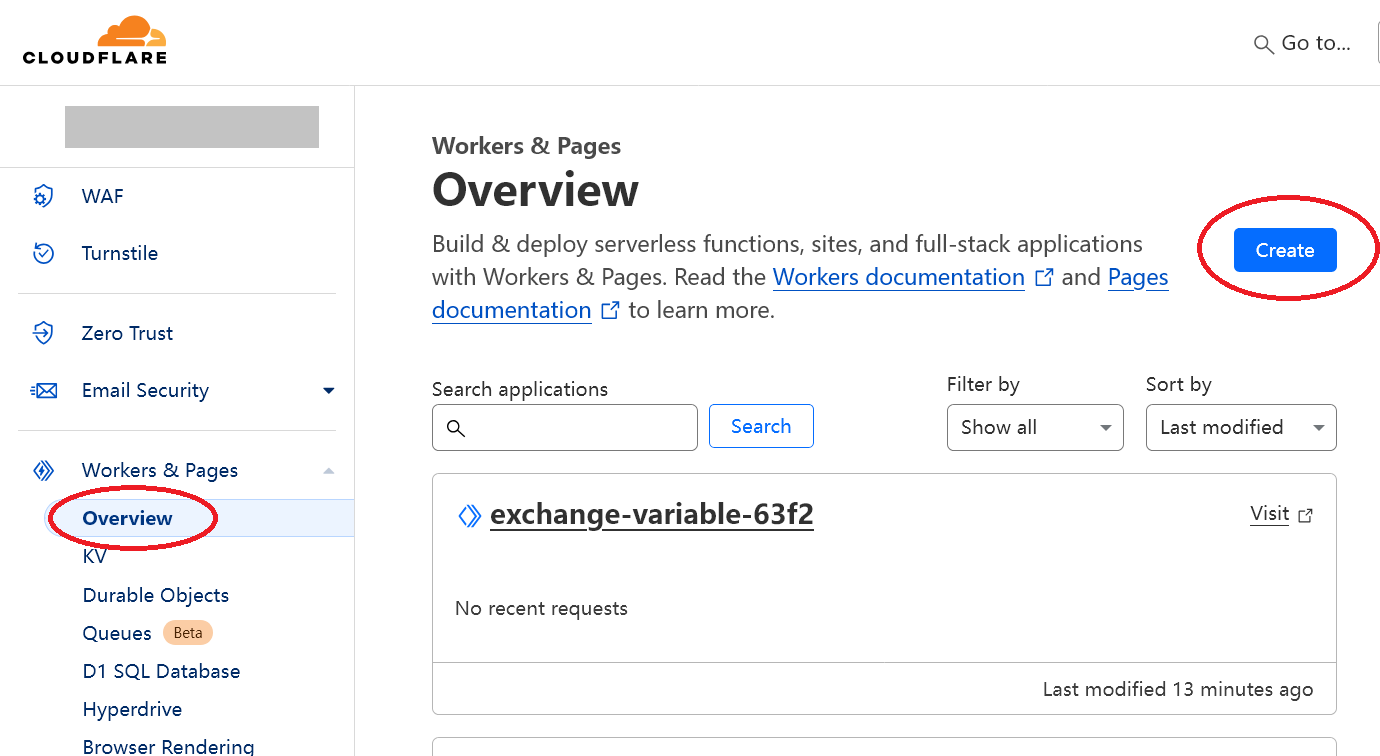Open the Sort by Last modified dropdown
This screenshot has height=756, width=1380.
pyautogui.click(x=1241, y=427)
